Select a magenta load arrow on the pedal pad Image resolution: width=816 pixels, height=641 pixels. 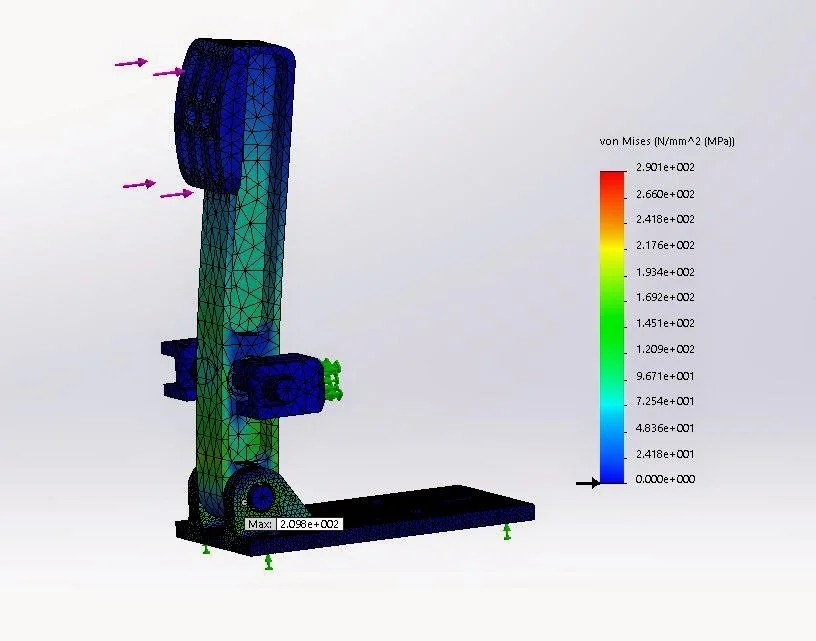130,63
